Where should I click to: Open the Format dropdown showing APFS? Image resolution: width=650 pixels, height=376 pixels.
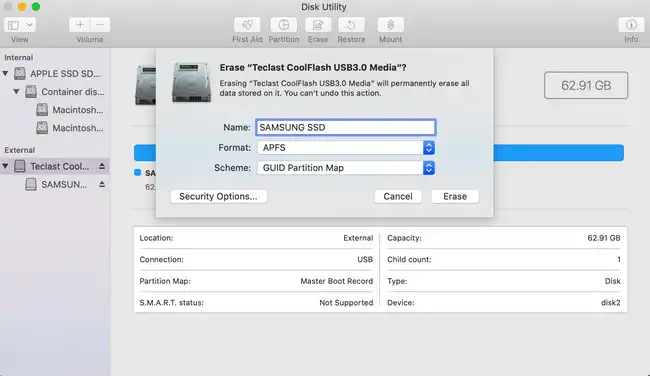tap(346, 148)
